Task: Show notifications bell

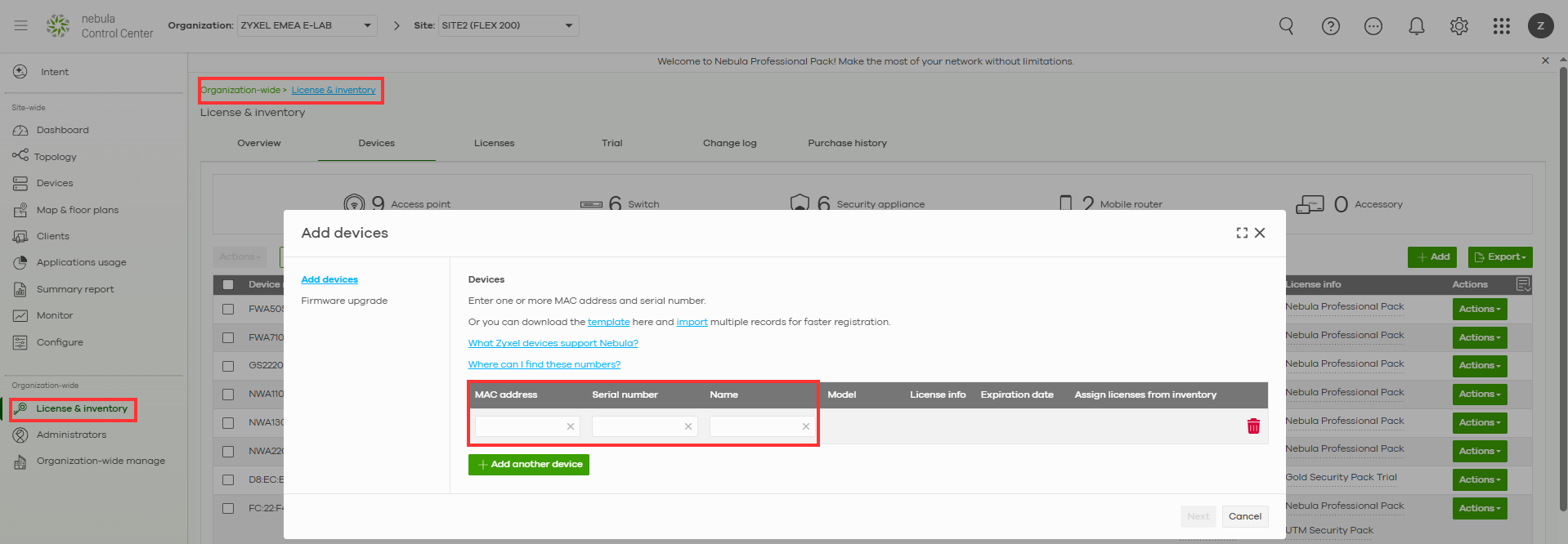Action: click(1417, 26)
